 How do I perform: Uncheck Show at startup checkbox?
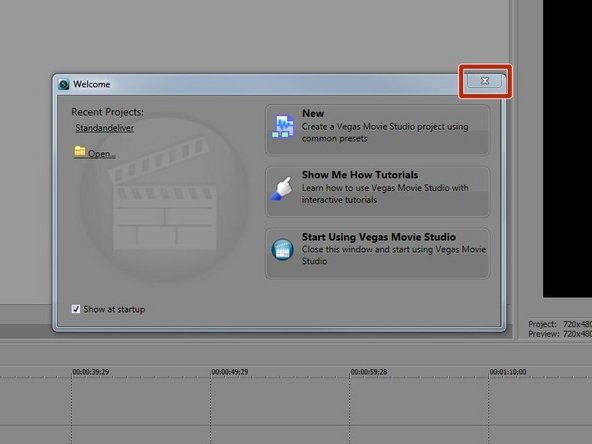click(x=76, y=309)
